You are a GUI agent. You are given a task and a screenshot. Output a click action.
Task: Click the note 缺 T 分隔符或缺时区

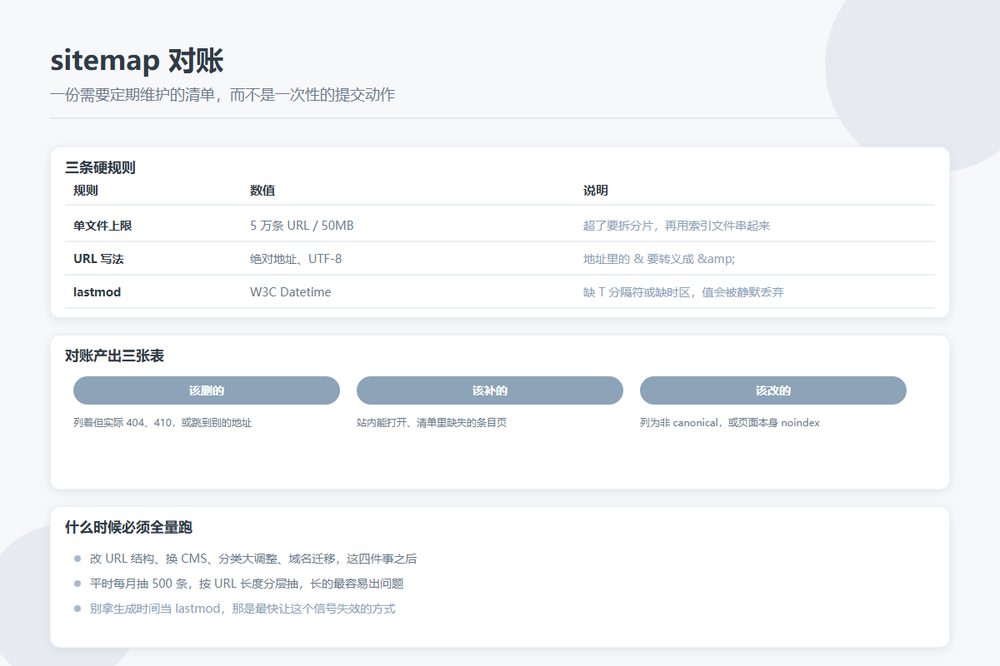pyautogui.click(x=683, y=292)
